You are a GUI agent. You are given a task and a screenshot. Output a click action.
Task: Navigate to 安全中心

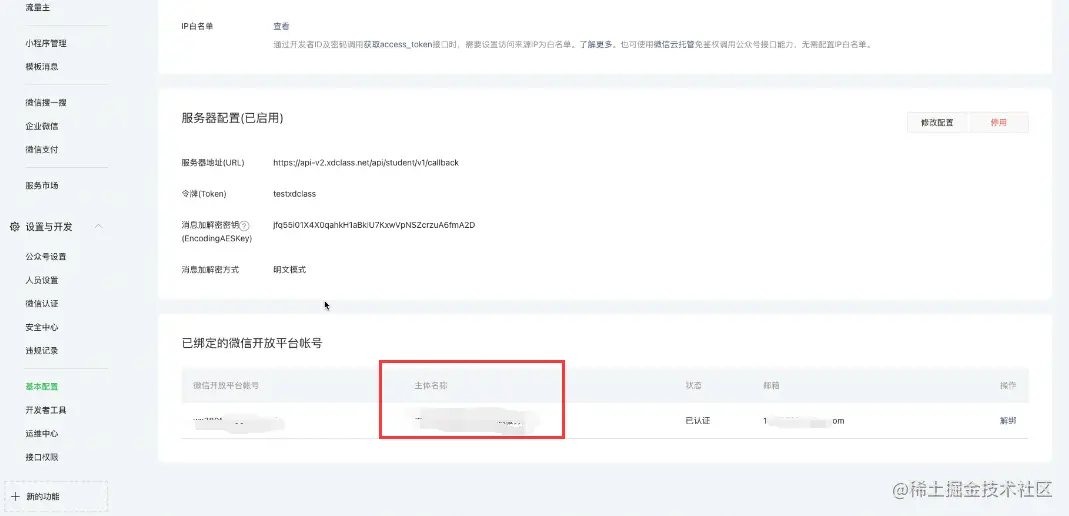pyautogui.click(x=42, y=327)
